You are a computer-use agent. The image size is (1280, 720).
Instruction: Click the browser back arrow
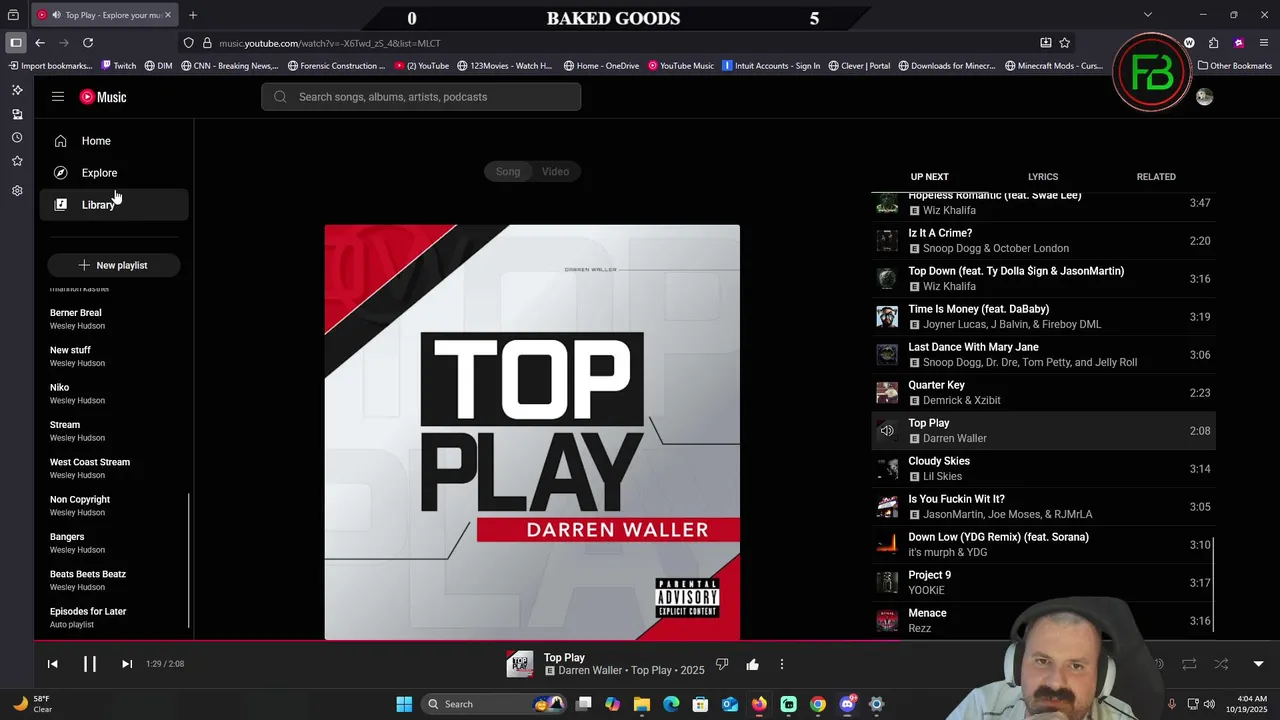coord(40,43)
